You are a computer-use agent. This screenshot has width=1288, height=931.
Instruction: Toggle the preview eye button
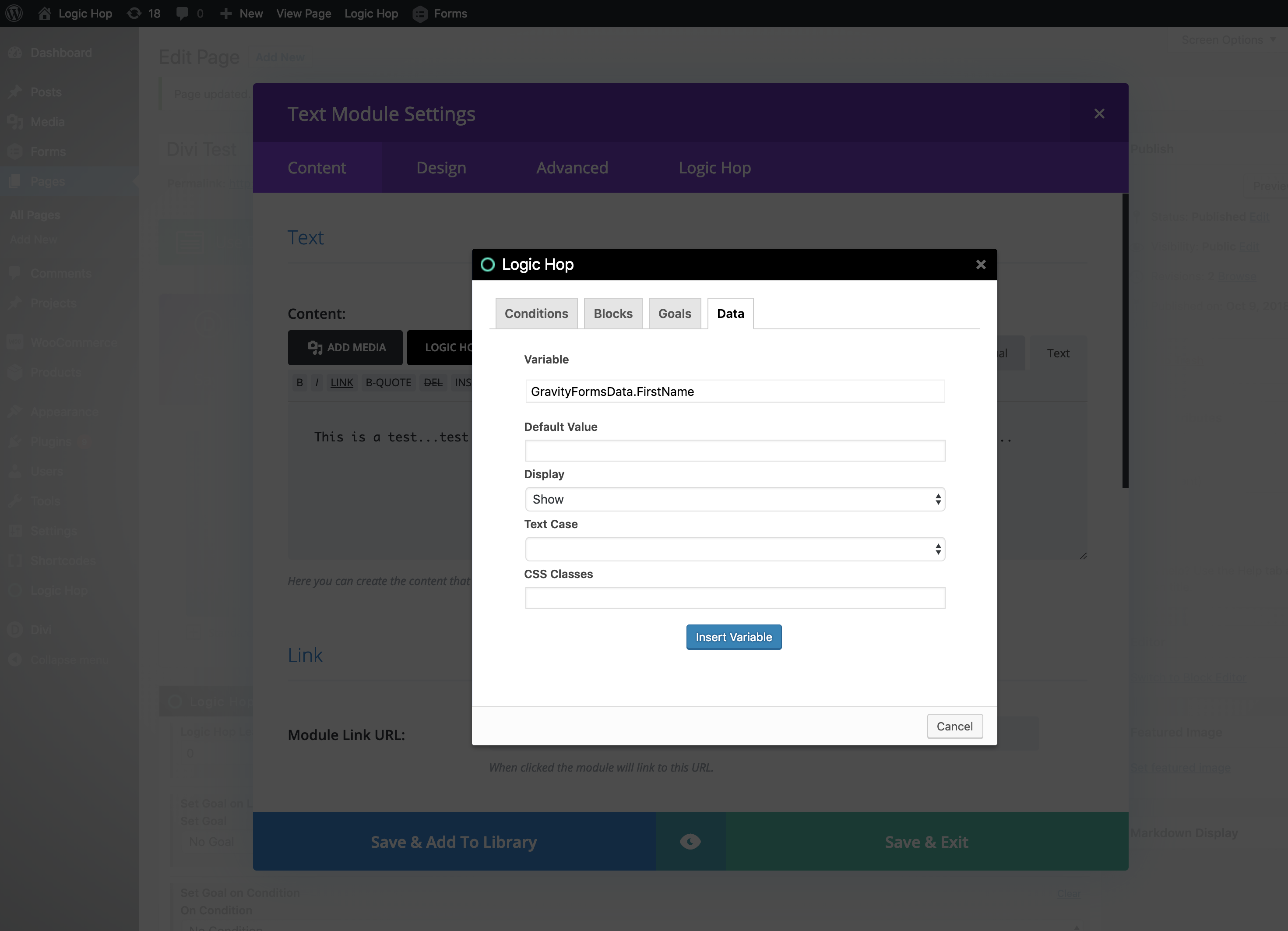(690, 841)
